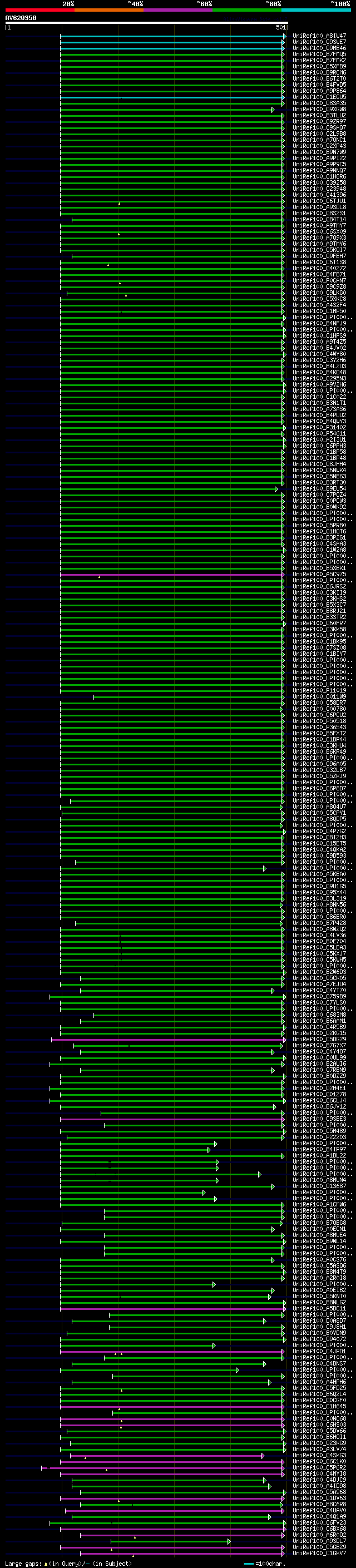Click cyan alignment bar for UniRef100_A8IW47
The image size is (356, 1568).
click(173, 36)
